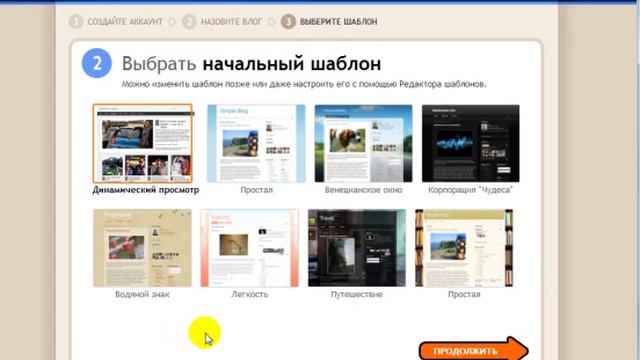
Task: Click the Легкость label
Action: [249, 294]
